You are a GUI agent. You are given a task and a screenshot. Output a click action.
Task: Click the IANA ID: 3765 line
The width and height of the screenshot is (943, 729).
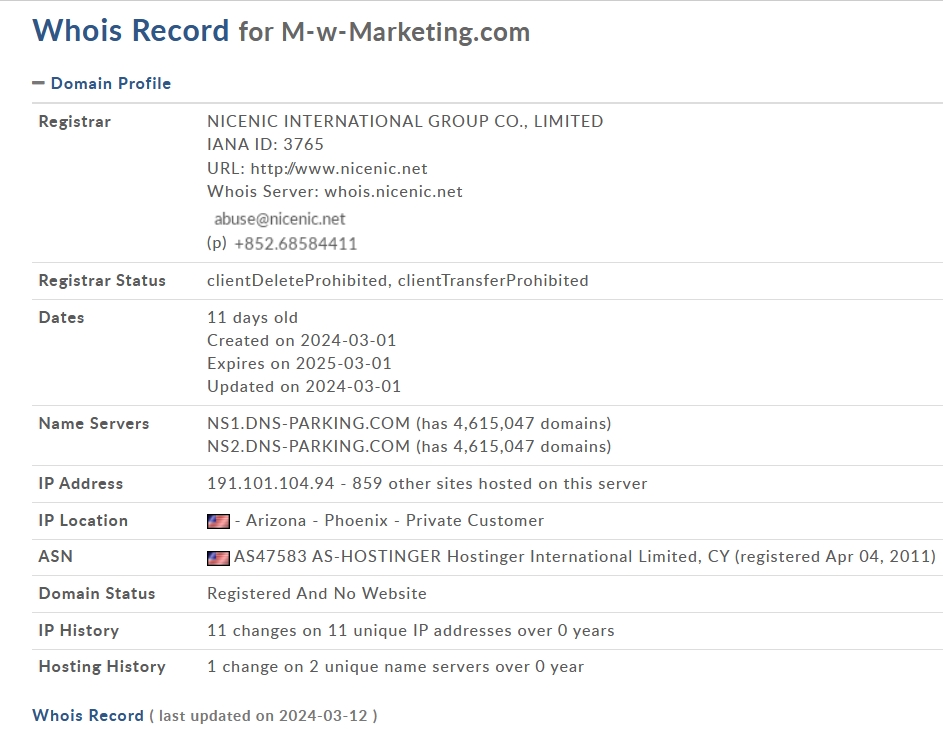tap(265, 144)
